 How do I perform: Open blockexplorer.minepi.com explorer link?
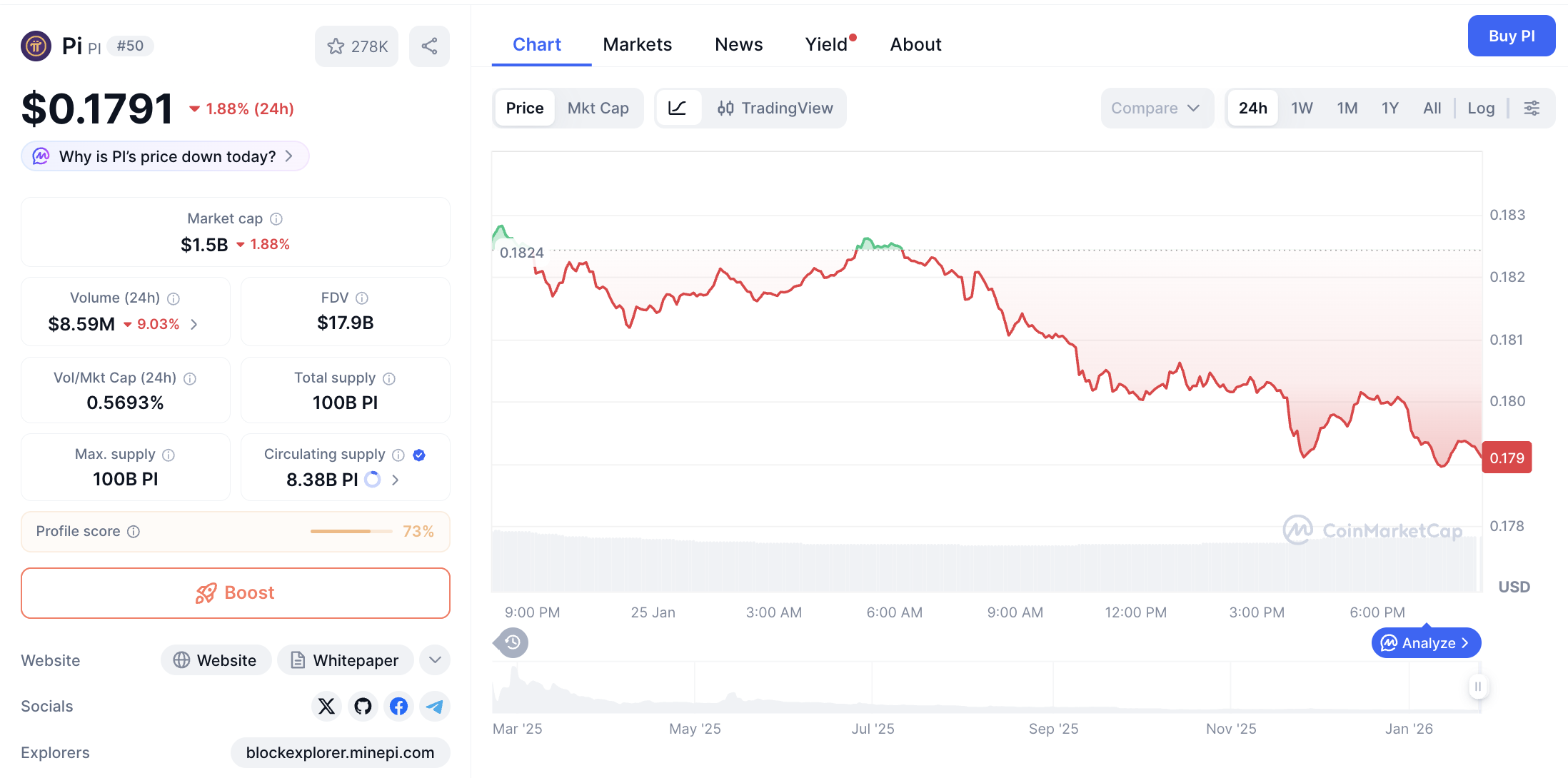coord(340,752)
